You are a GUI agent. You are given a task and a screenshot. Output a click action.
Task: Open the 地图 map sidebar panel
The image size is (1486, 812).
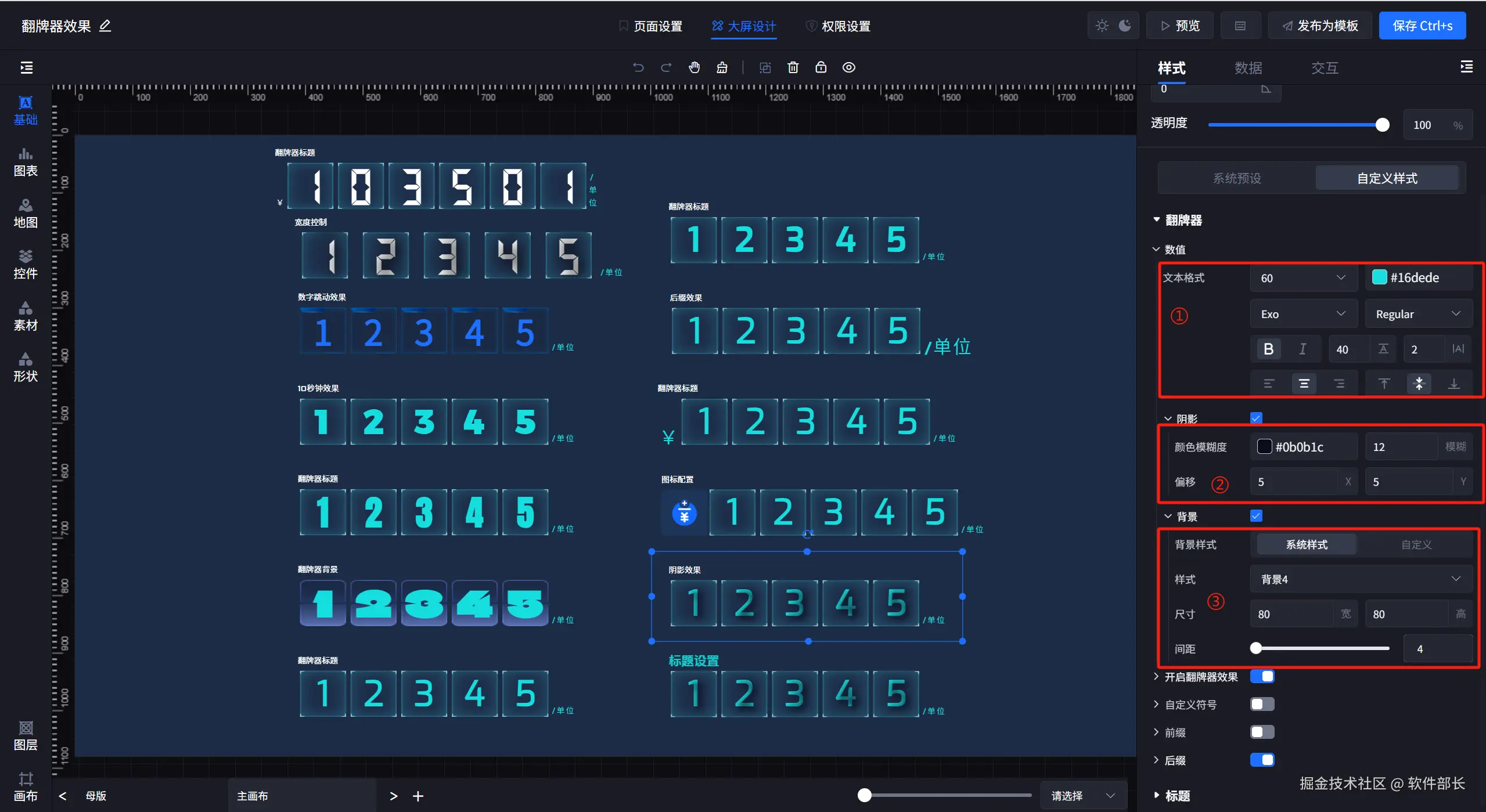coord(26,213)
